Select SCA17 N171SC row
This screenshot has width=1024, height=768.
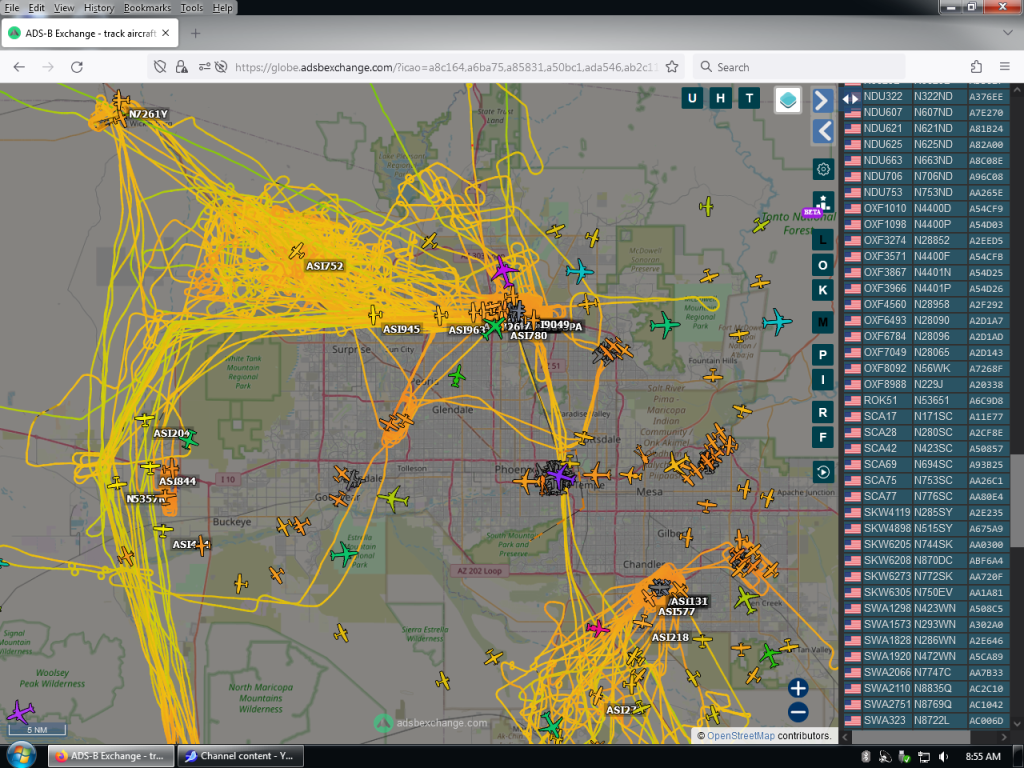coord(927,416)
